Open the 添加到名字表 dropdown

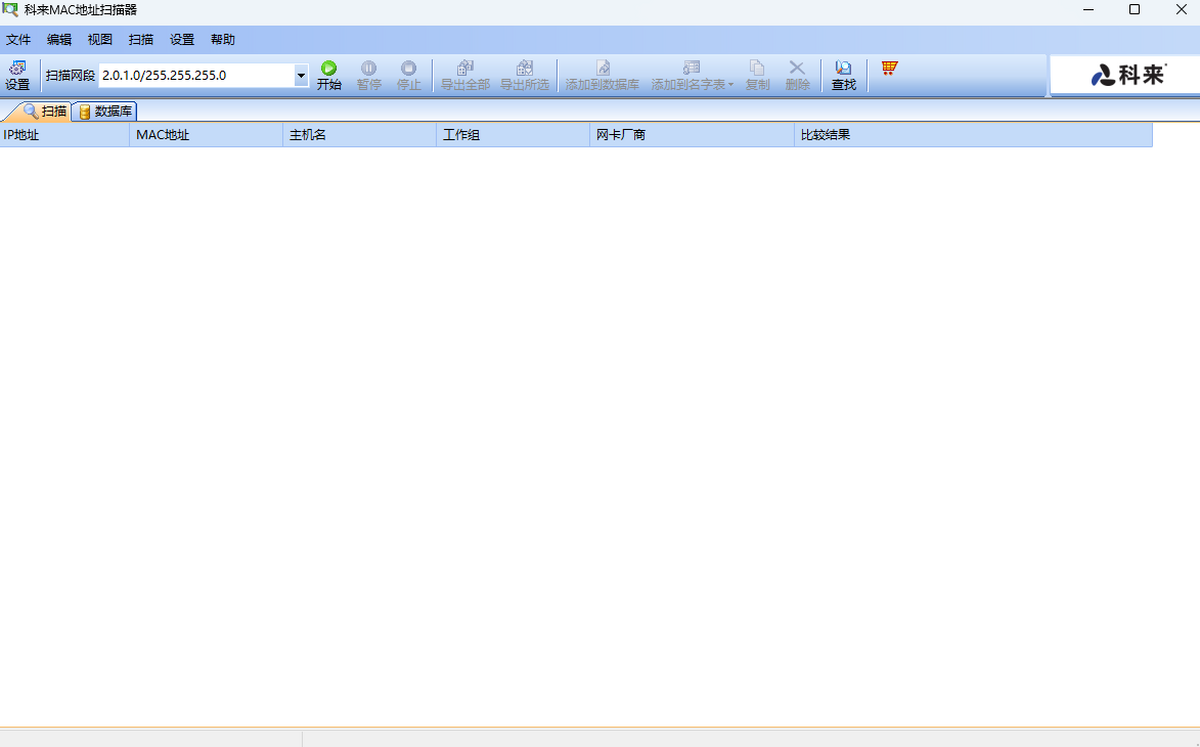(692, 75)
